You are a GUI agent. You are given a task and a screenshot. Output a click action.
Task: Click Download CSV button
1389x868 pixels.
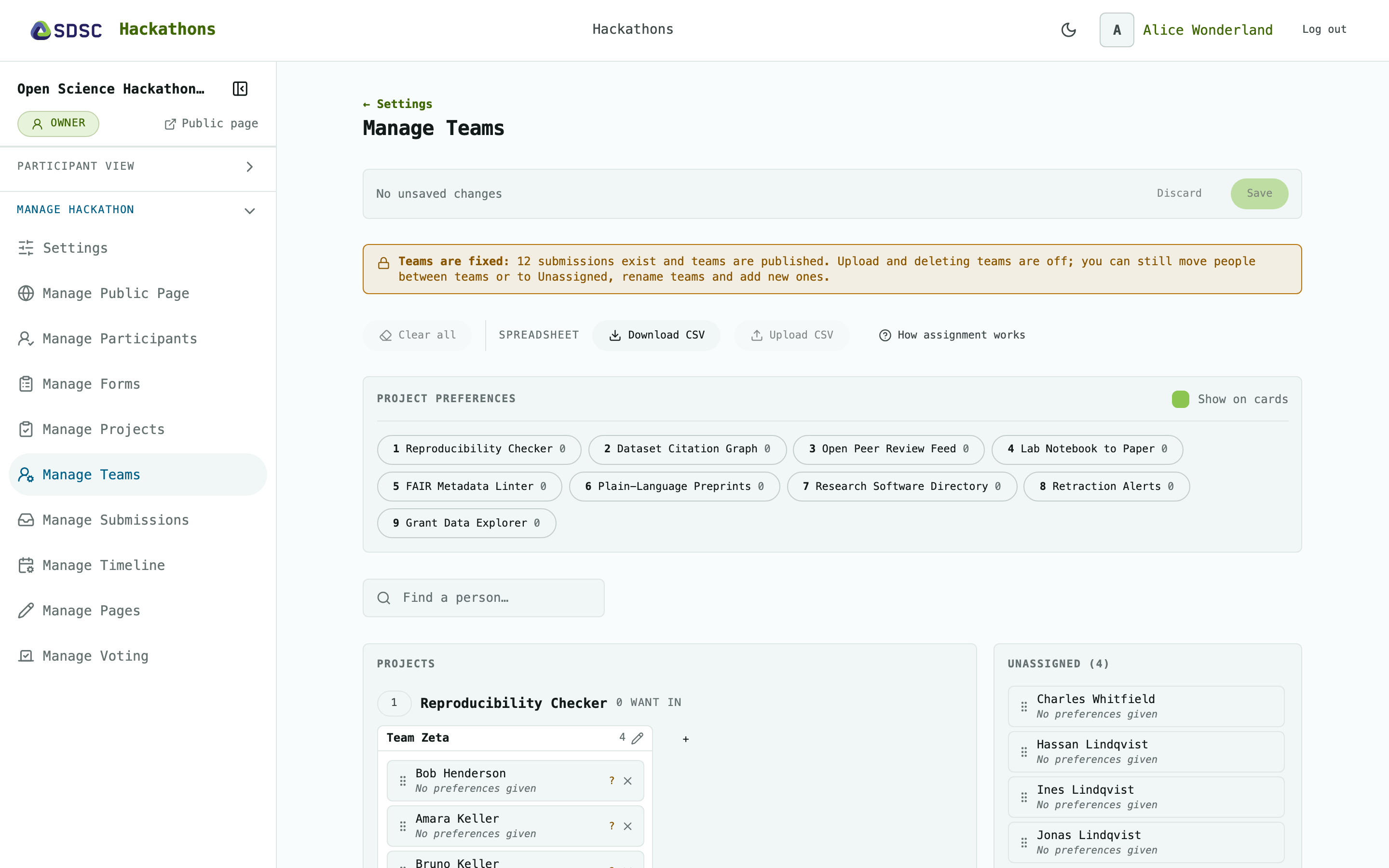[656, 335]
